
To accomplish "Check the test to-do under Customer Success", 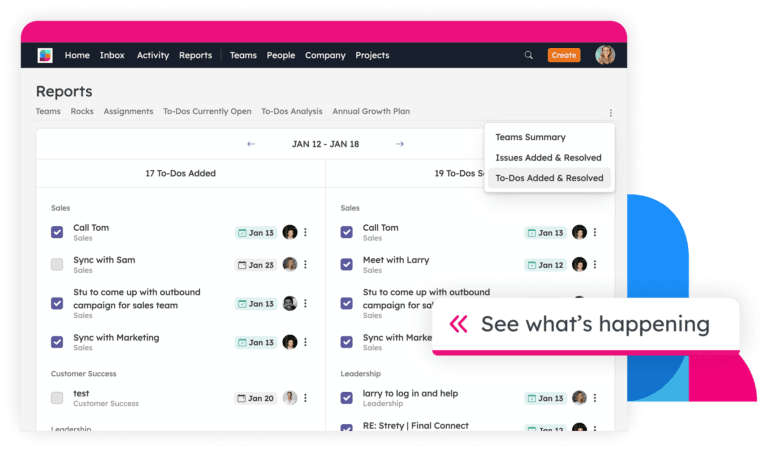I will tap(57, 398).
